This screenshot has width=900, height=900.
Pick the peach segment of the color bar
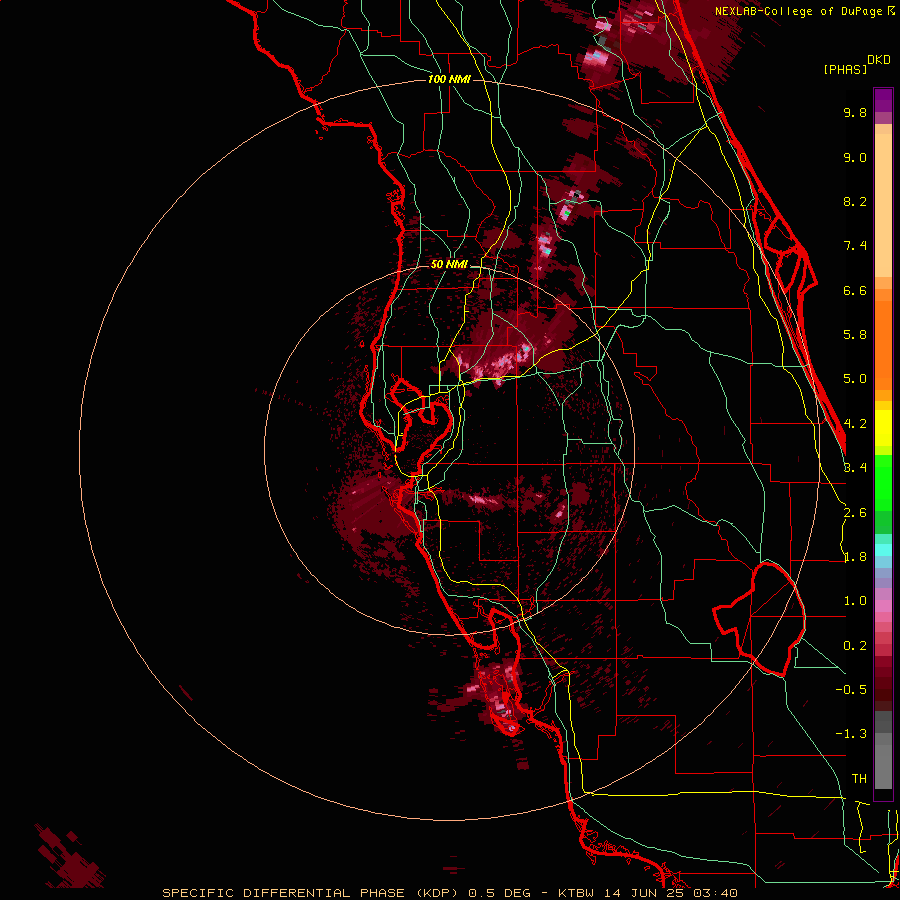(883, 207)
